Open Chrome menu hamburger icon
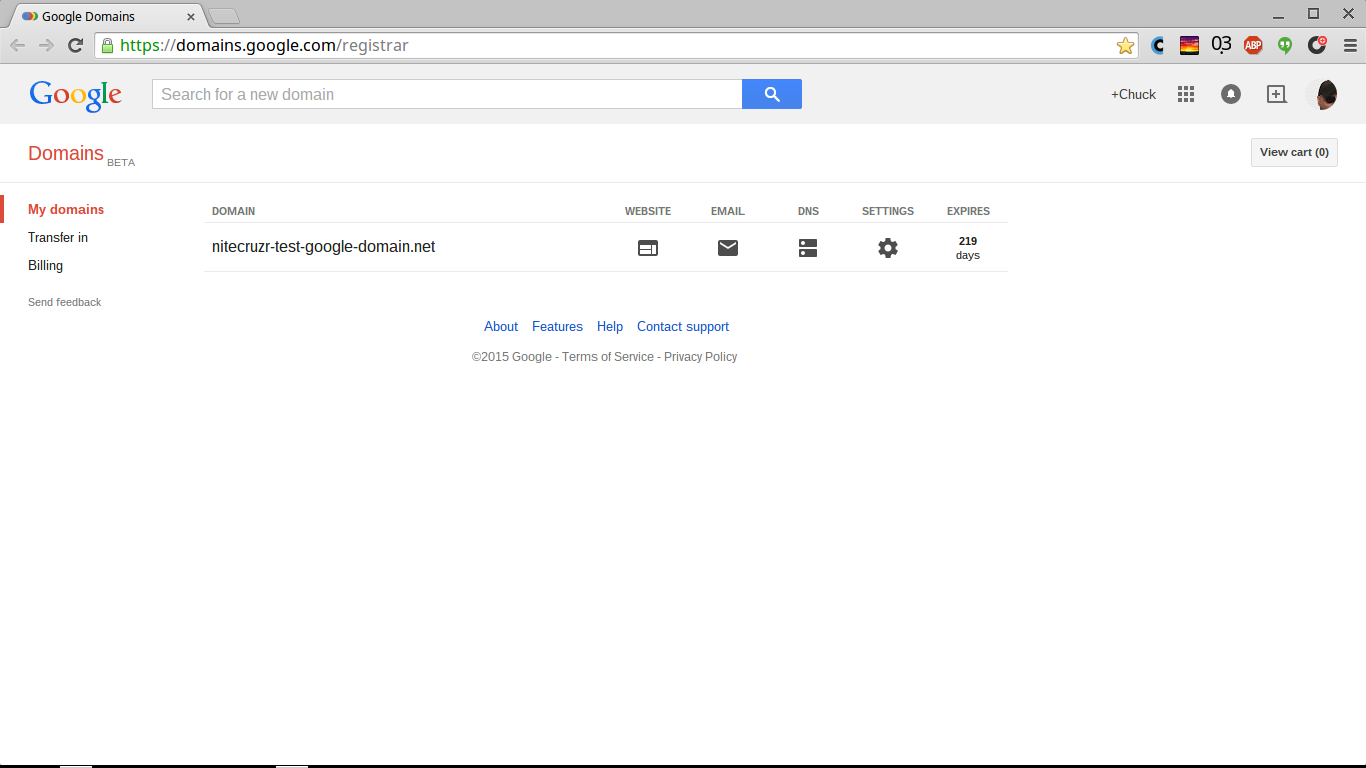Viewport: 1366px width, 768px height. (1349, 45)
